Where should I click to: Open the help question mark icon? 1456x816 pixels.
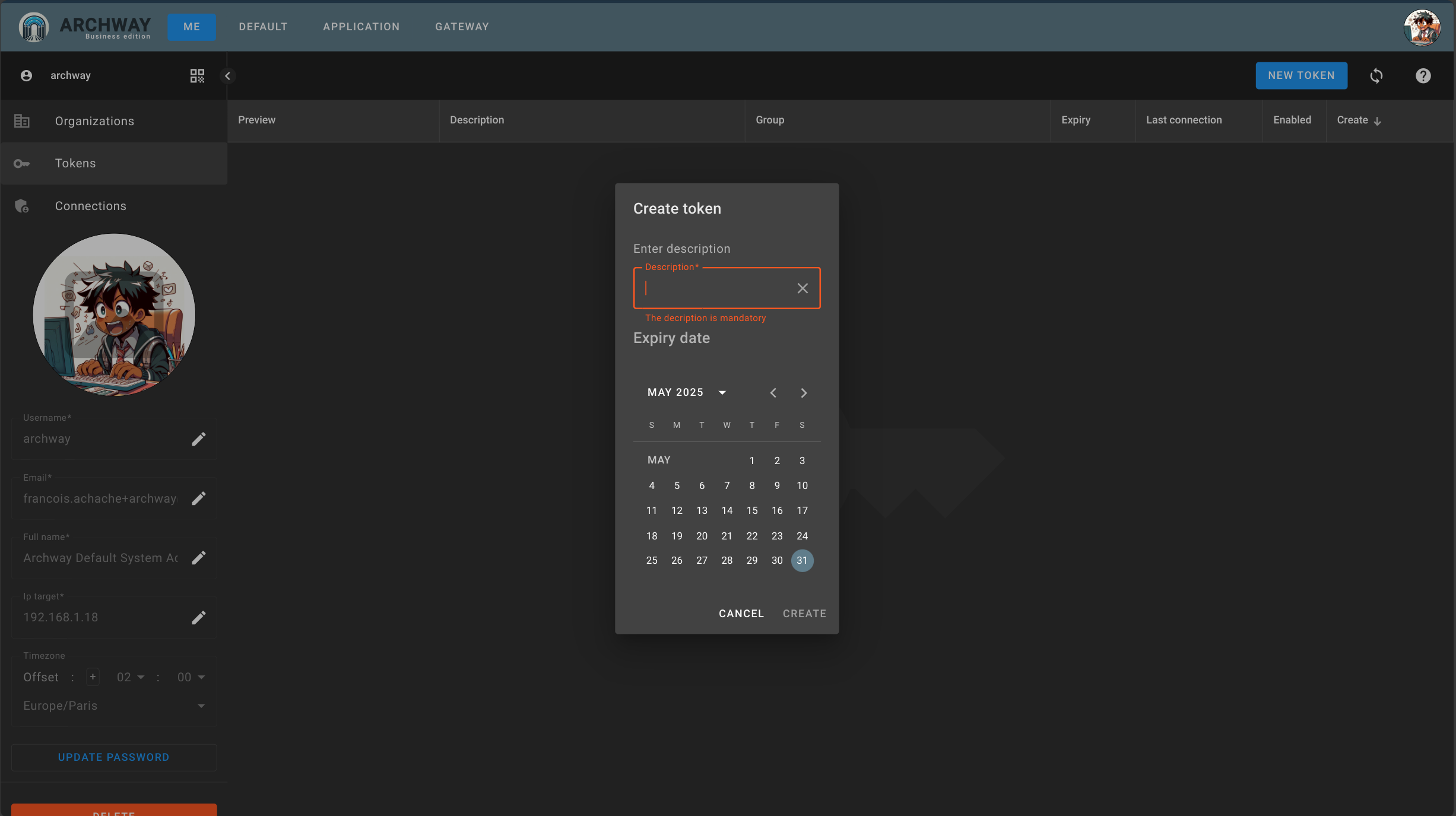click(1423, 75)
